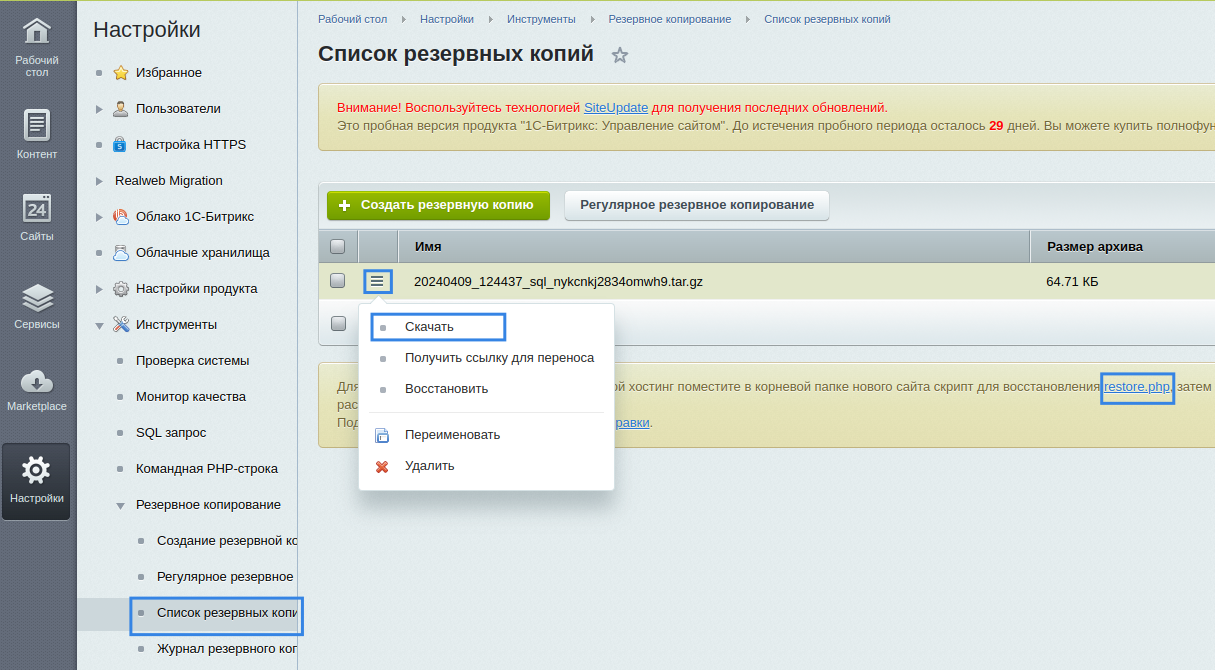Screen dimensions: 1215x670
Task: Collapse the Инструменты tree node arrow
Action: tap(99, 325)
